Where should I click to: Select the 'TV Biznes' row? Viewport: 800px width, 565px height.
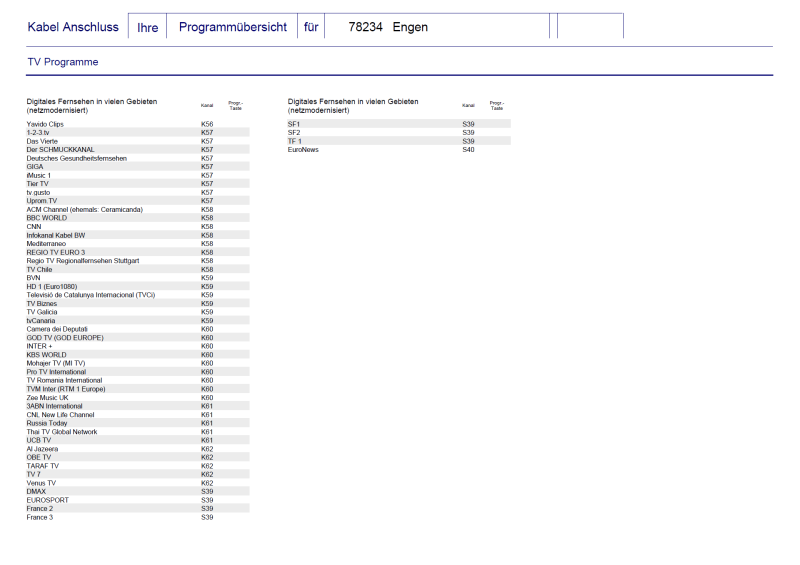(x=138, y=304)
